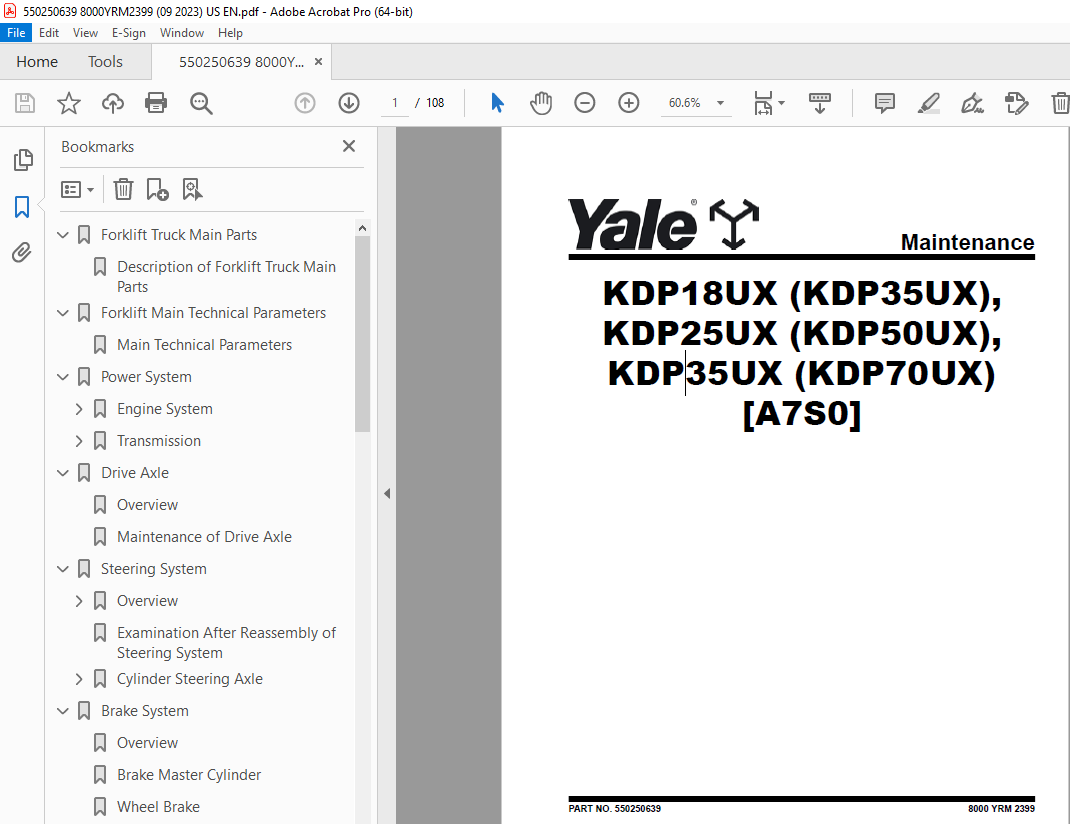
Task: Open the zoom level dropdown
Action: (x=720, y=103)
